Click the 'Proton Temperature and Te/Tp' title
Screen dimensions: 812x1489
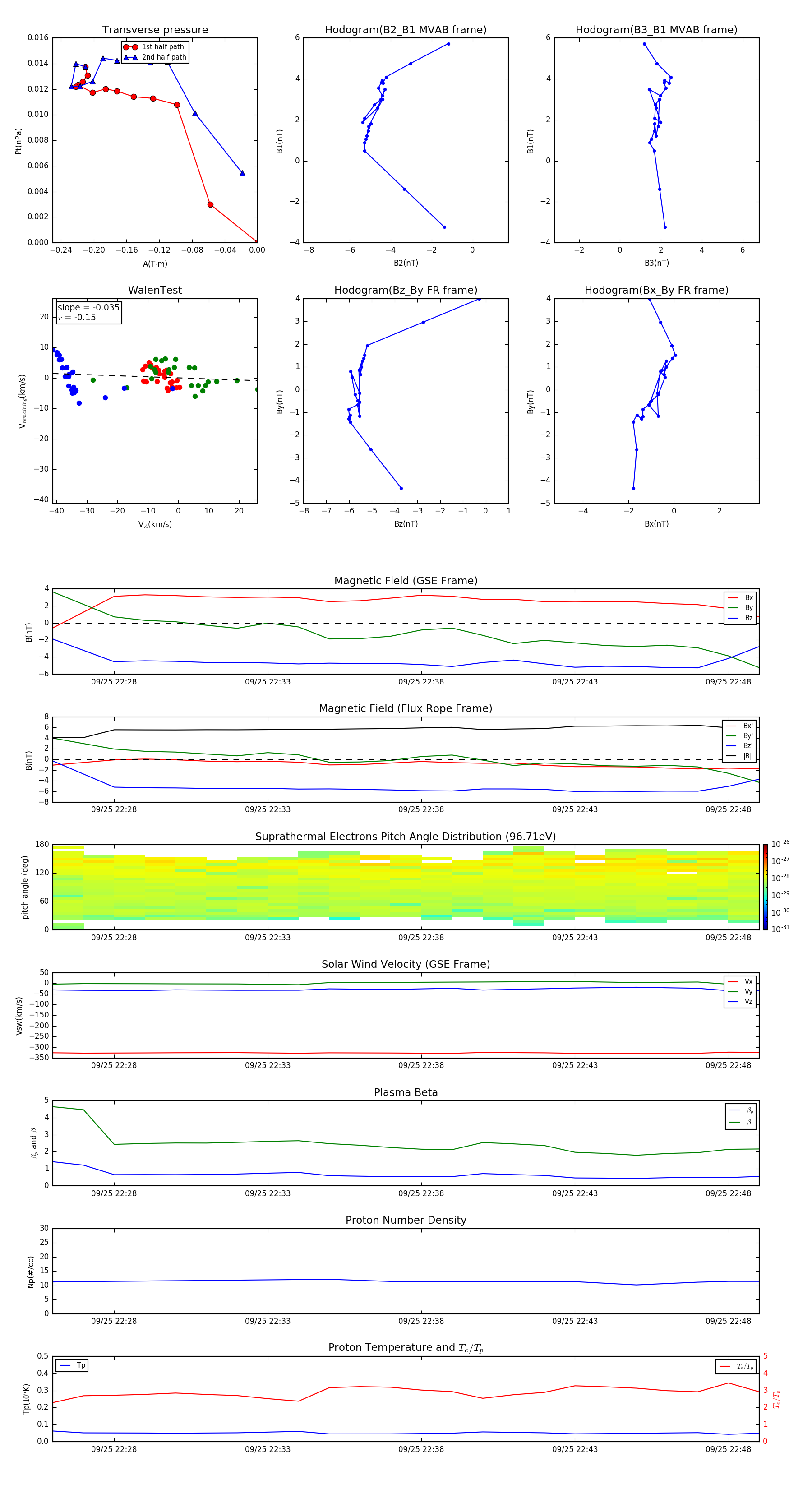(406, 1348)
